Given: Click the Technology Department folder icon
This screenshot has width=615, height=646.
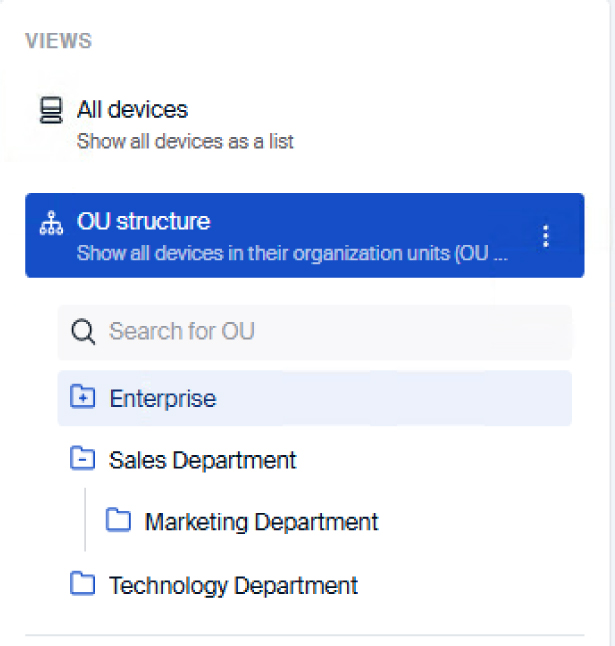Looking at the screenshot, I should [82, 584].
